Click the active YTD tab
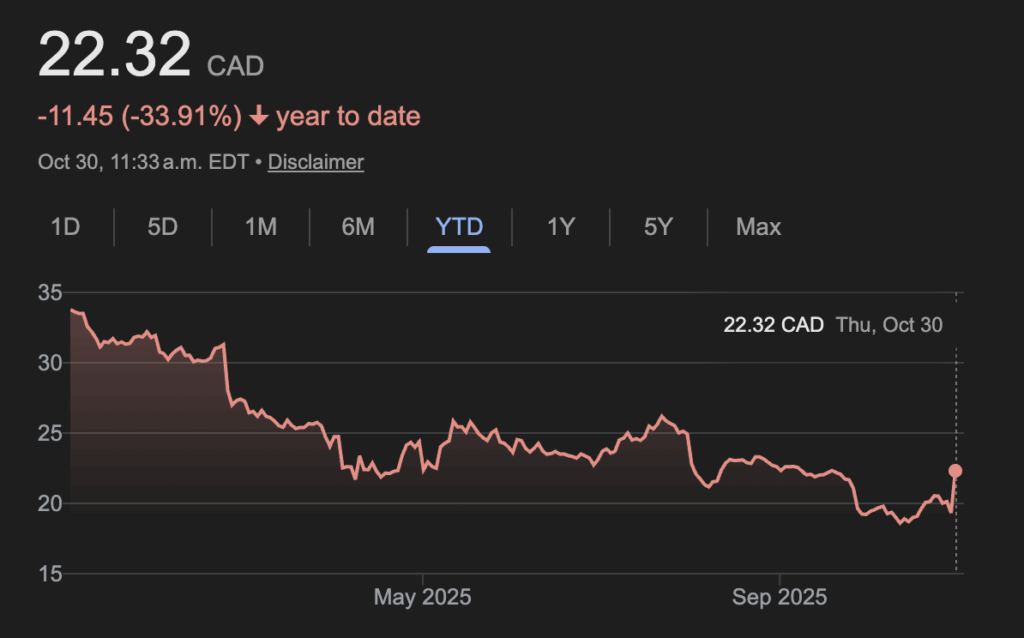The height and width of the screenshot is (638, 1024). click(459, 227)
